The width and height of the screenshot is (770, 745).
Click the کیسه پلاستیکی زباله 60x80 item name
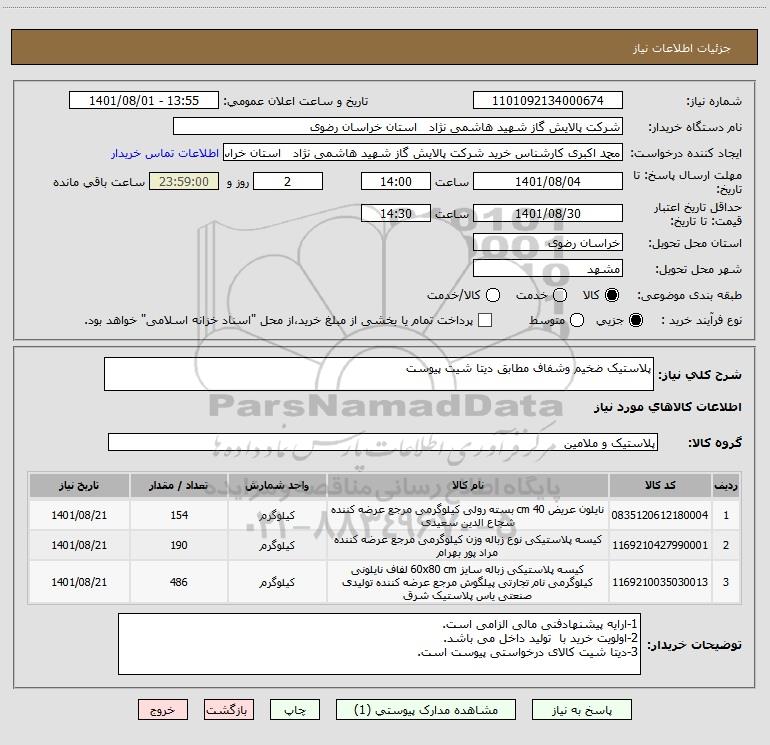pos(468,582)
